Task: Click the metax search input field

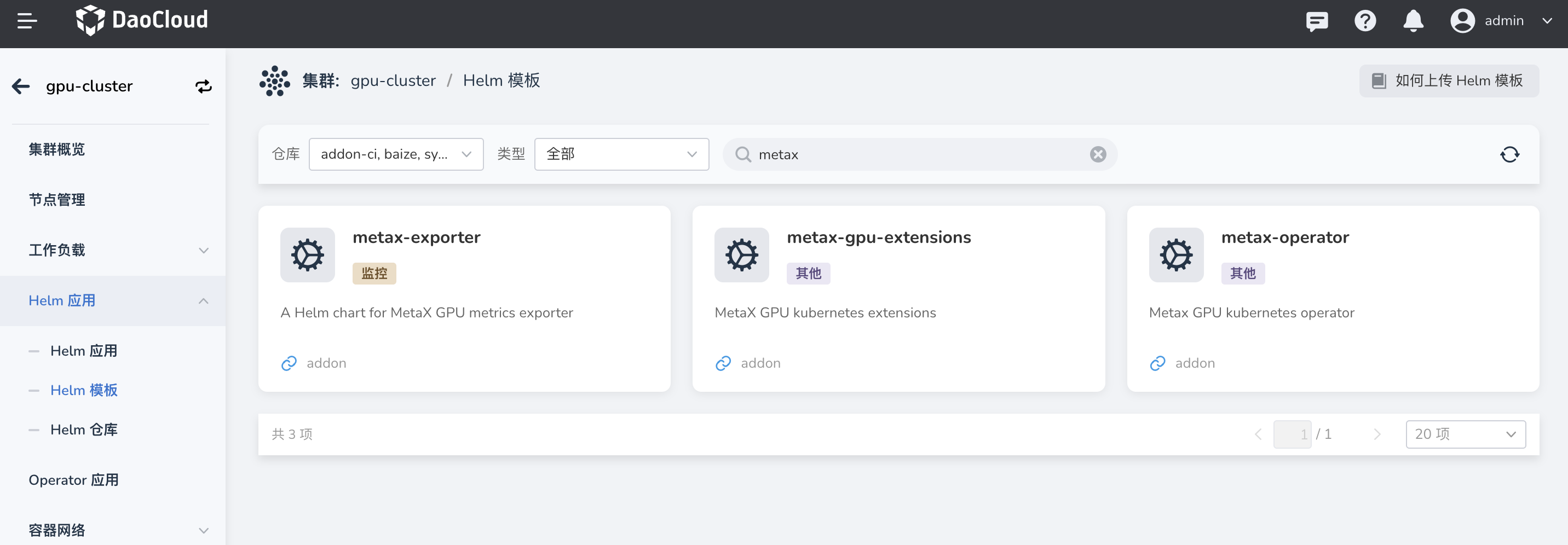Action: [x=913, y=154]
